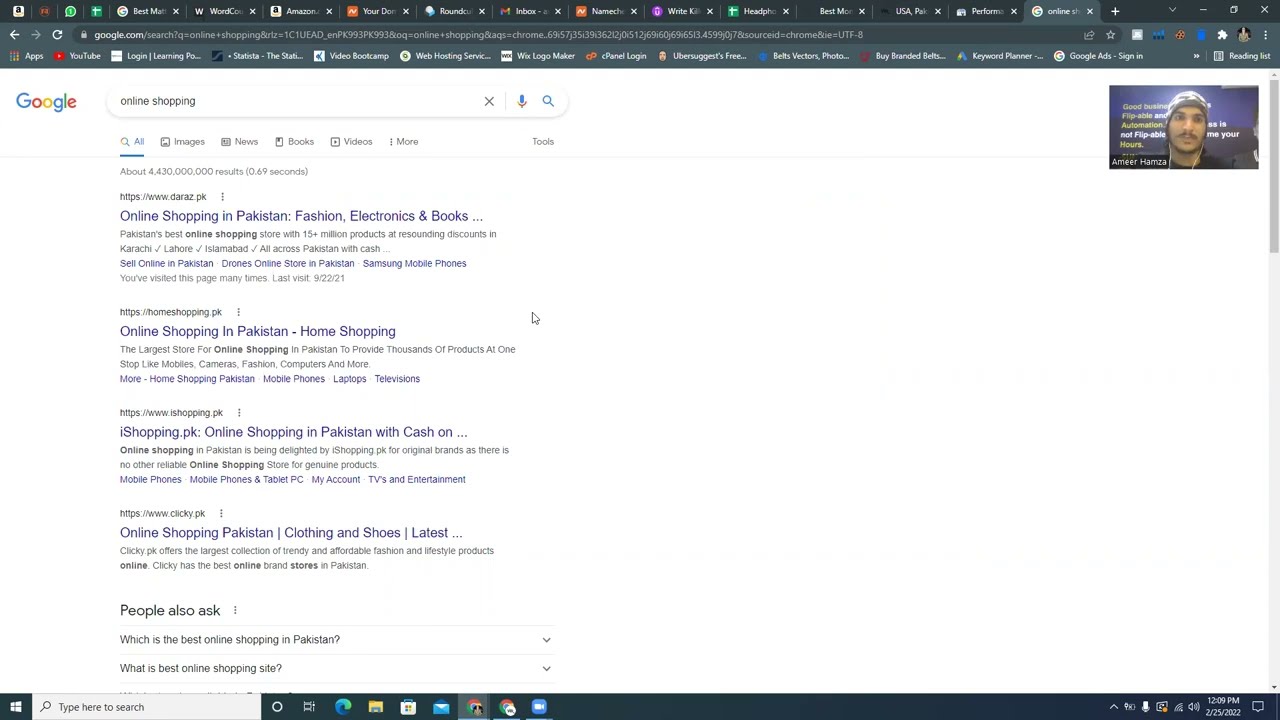Open three-dot options for ishopping.pk result
Image resolution: width=1280 pixels, height=720 pixels.
(239, 413)
